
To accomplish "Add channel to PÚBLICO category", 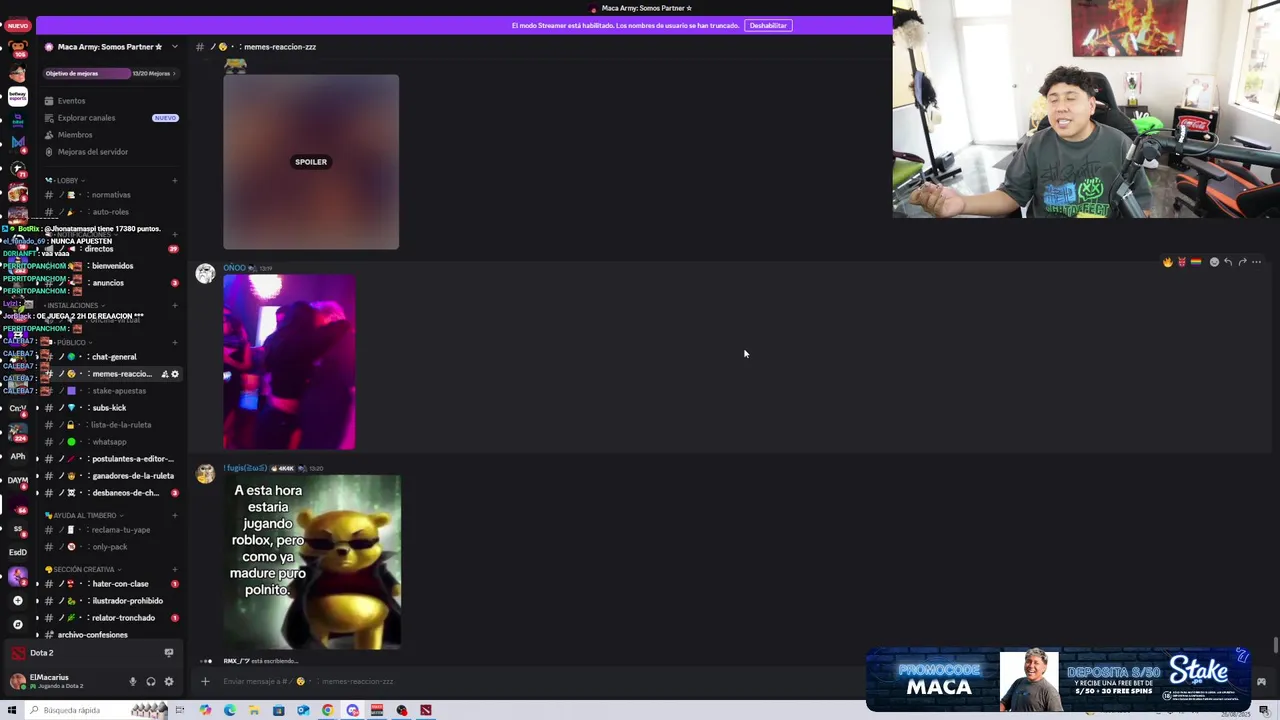I will pos(174,343).
